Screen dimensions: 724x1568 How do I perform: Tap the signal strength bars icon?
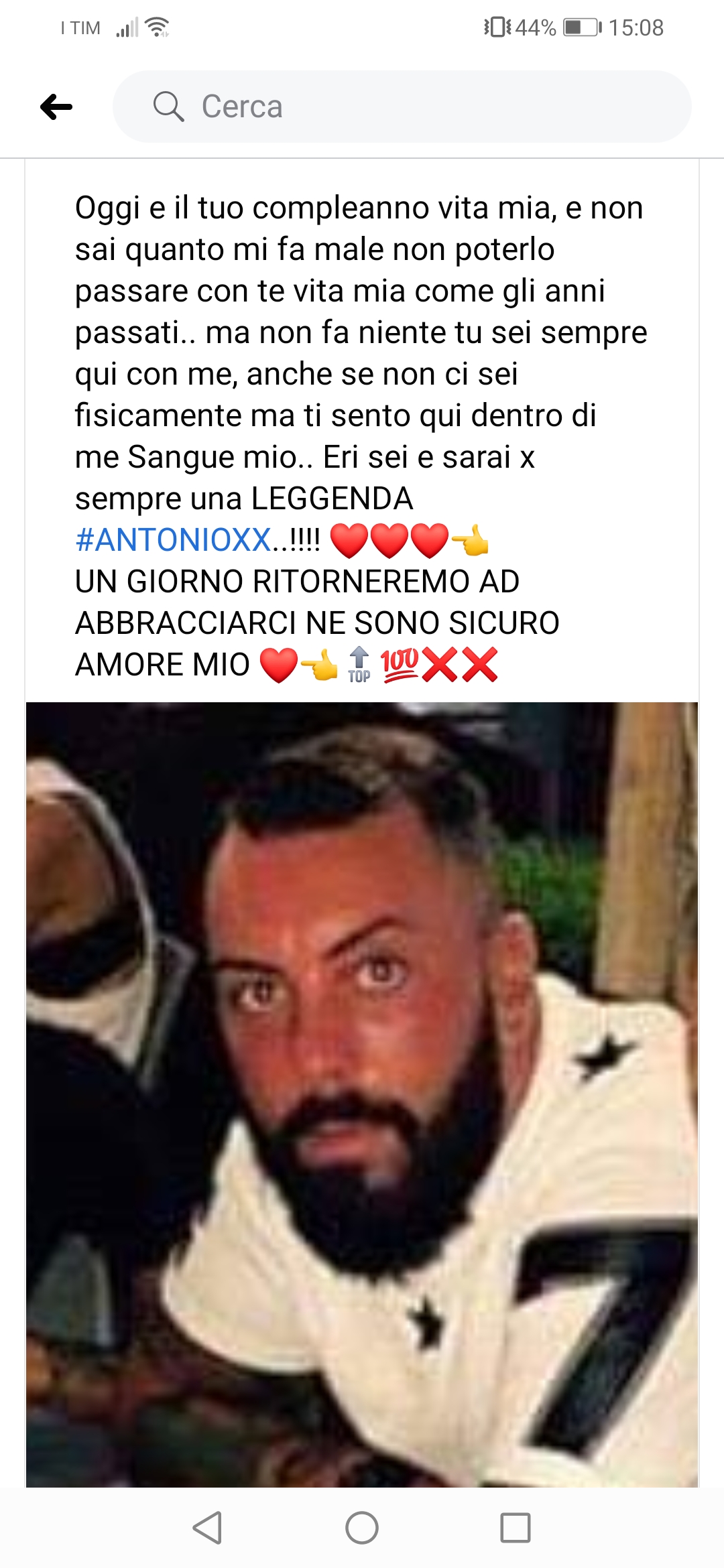(127, 28)
